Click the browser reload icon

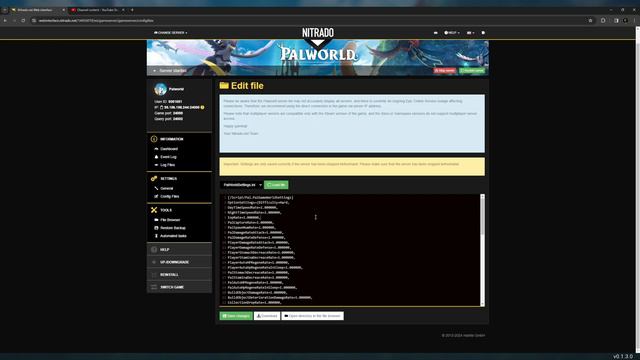[x=23, y=20]
